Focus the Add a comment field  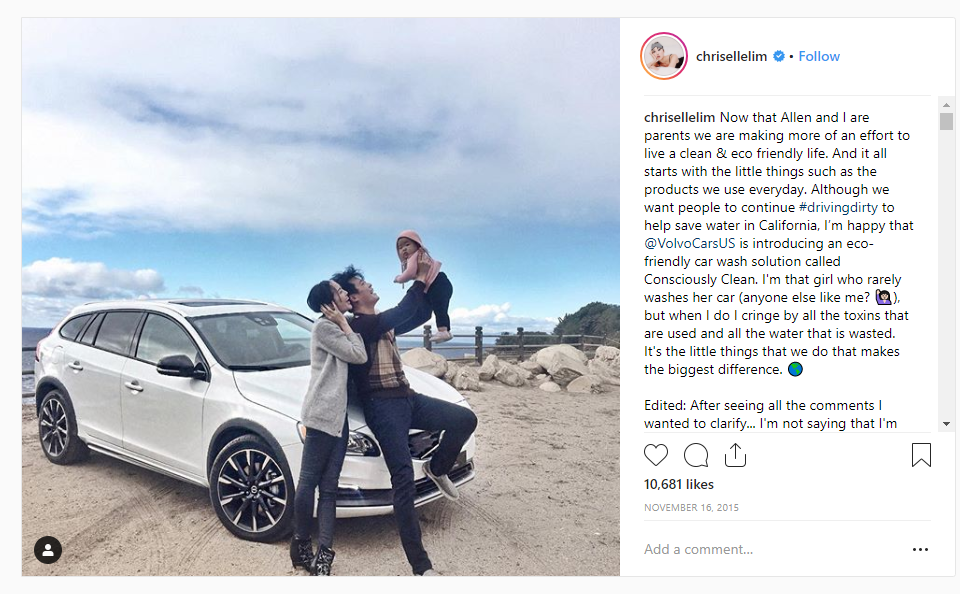[771, 549]
